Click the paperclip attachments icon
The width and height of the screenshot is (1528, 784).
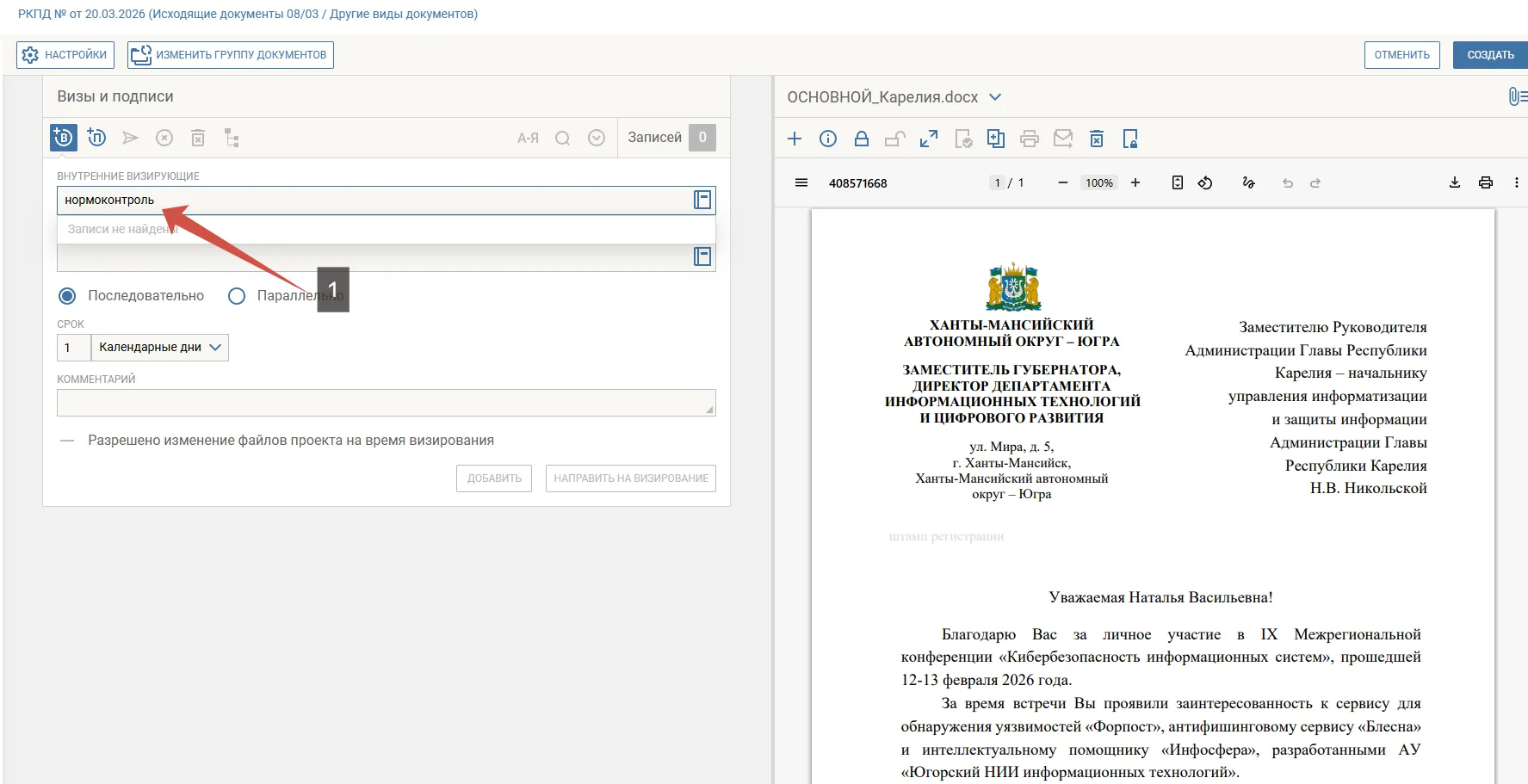coord(1517,96)
